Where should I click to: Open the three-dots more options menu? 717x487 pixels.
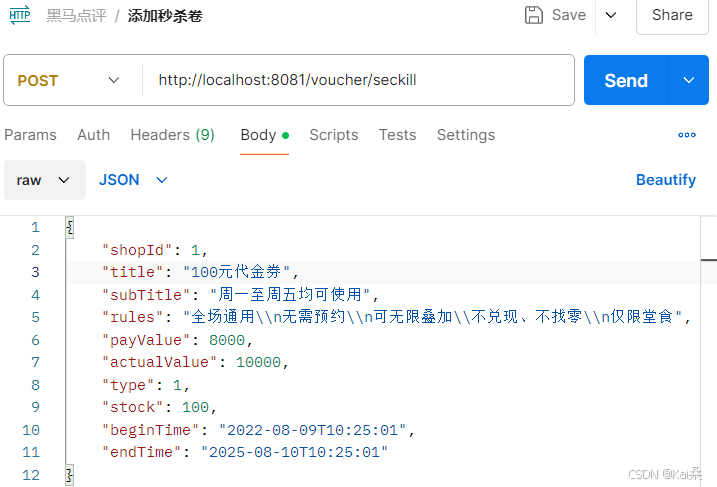pos(687,135)
